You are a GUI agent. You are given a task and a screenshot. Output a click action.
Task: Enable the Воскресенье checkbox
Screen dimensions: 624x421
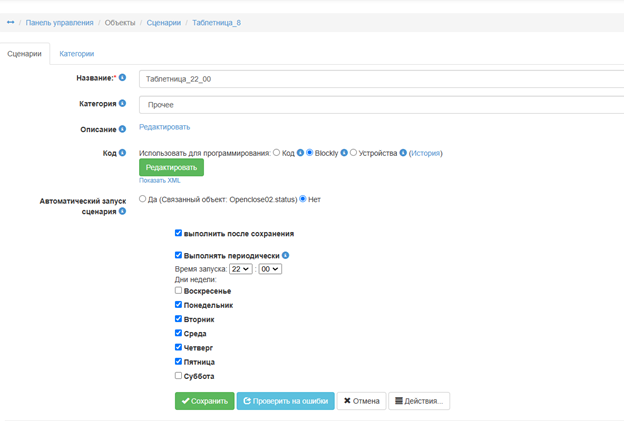point(178,290)
